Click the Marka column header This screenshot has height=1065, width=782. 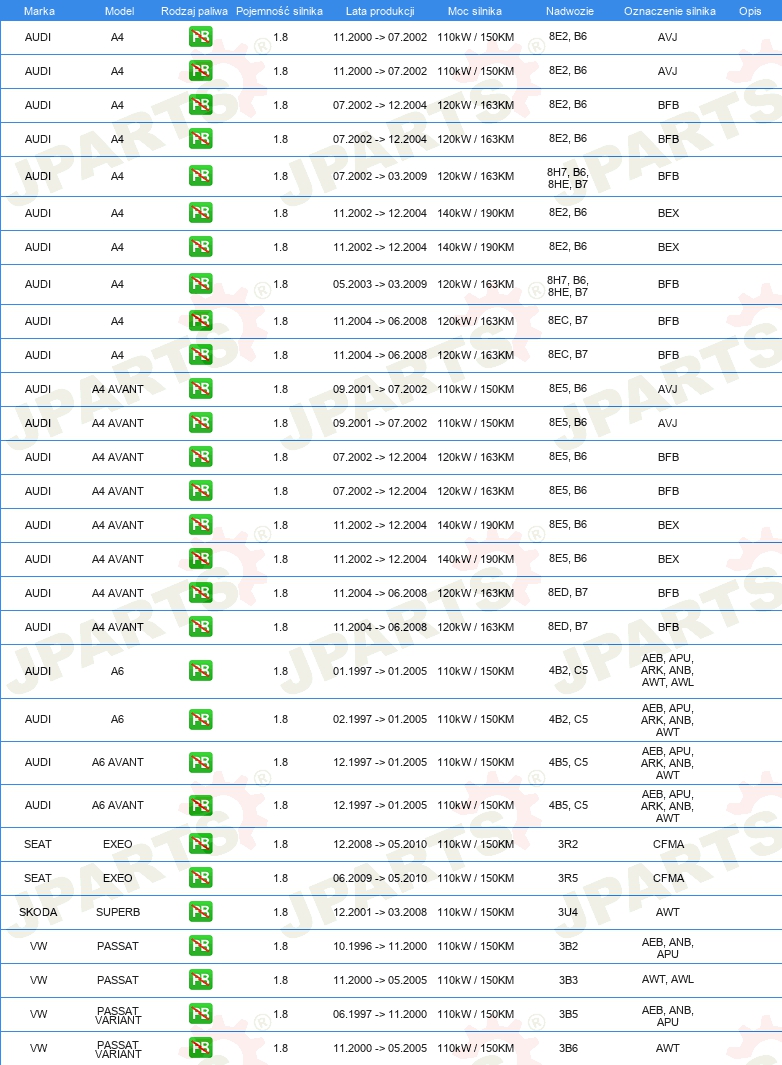39,11
